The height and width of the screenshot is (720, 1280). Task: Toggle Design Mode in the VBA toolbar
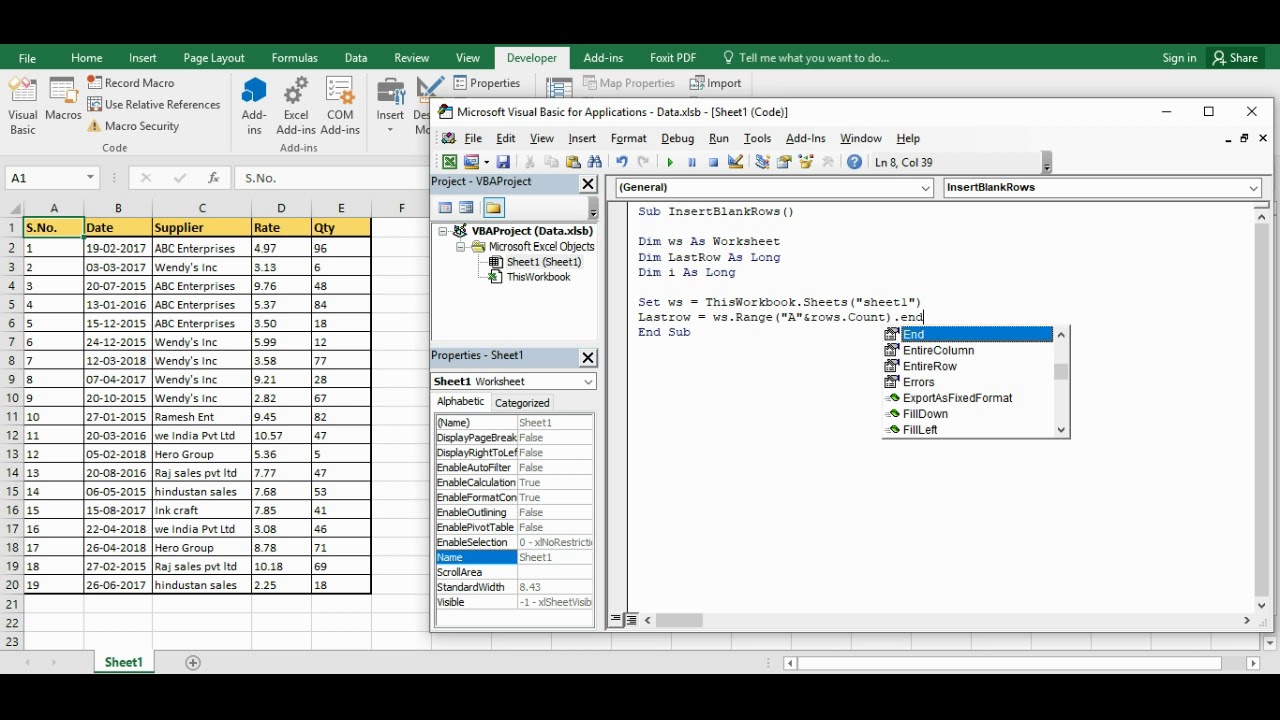pos(736,162)
